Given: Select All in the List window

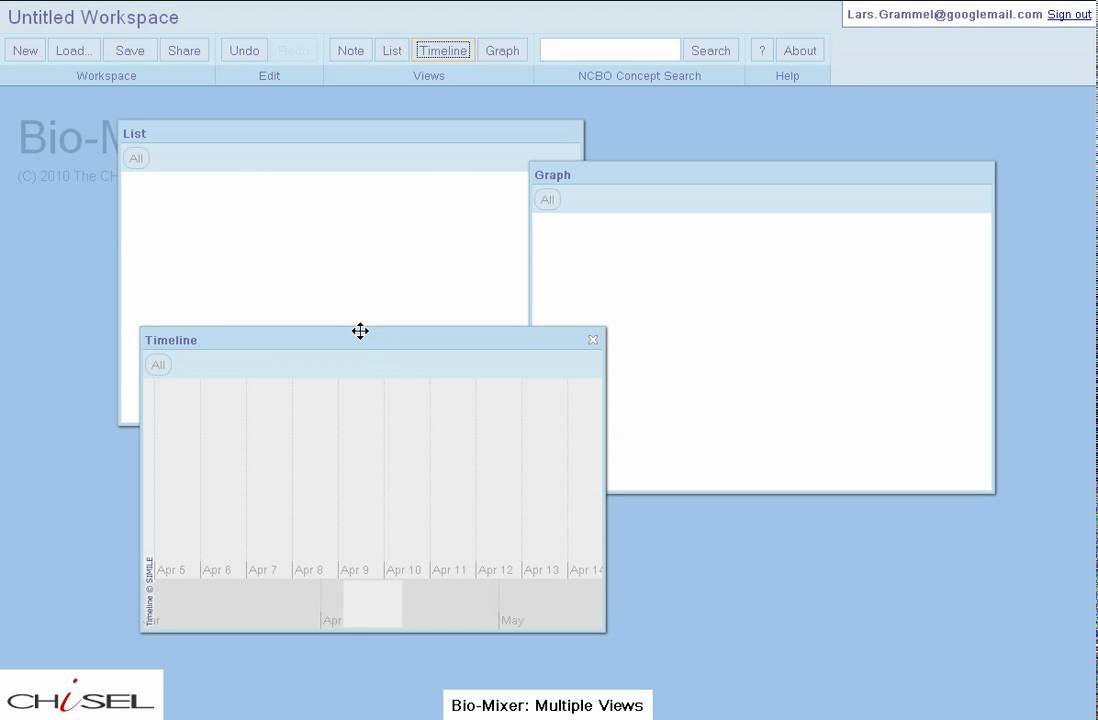Looking at the screenshot, I should coord(136,158).
